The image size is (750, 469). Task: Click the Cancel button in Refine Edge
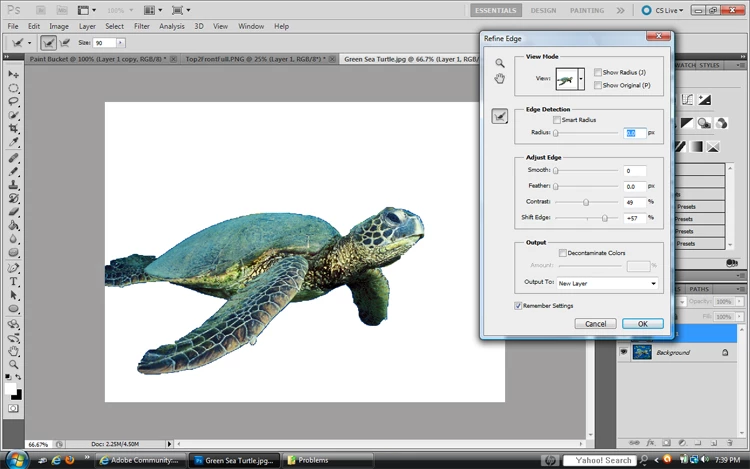click(595, 324)
